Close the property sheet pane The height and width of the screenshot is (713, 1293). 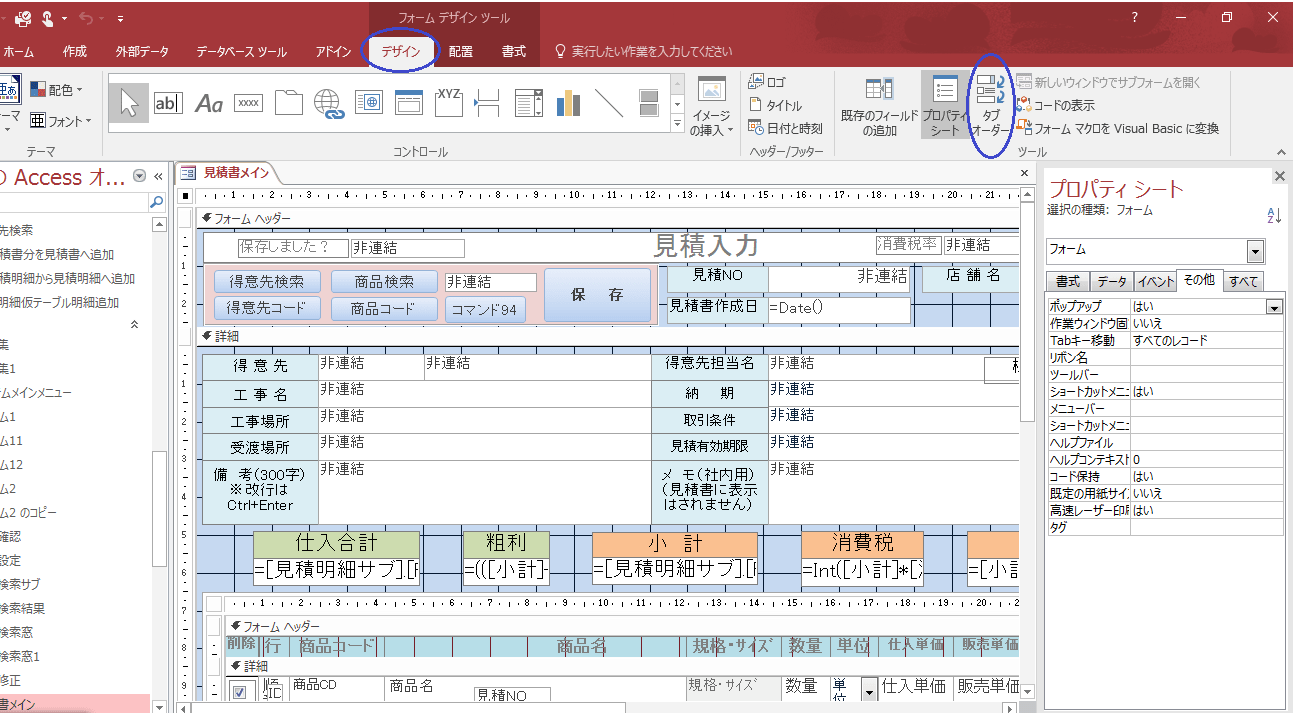click(x=1279, y=176)
